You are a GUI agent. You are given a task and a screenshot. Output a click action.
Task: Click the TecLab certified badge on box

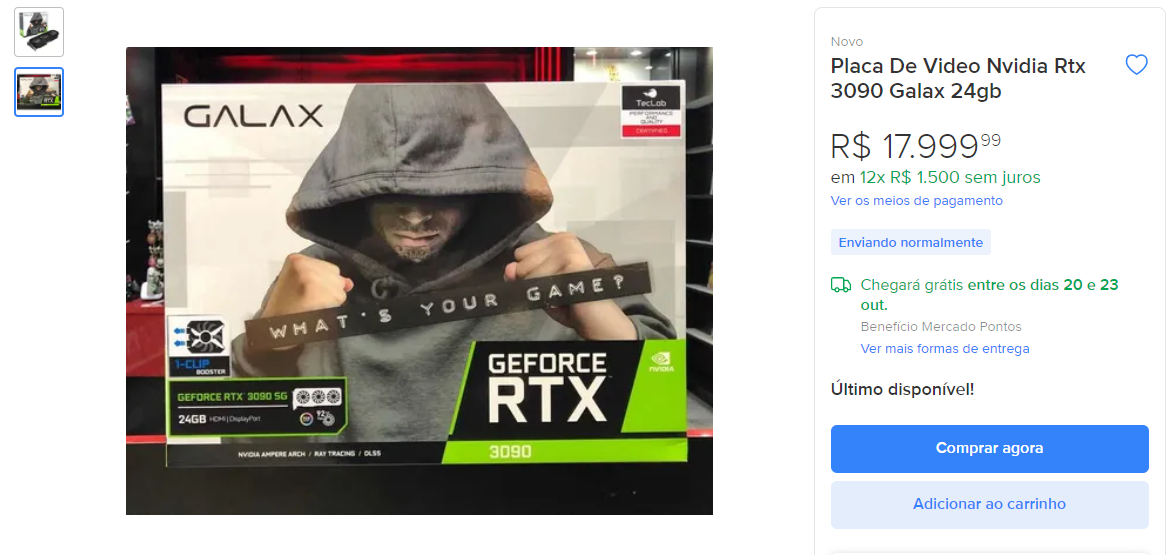pyautogui.click(x=651, y=111)
